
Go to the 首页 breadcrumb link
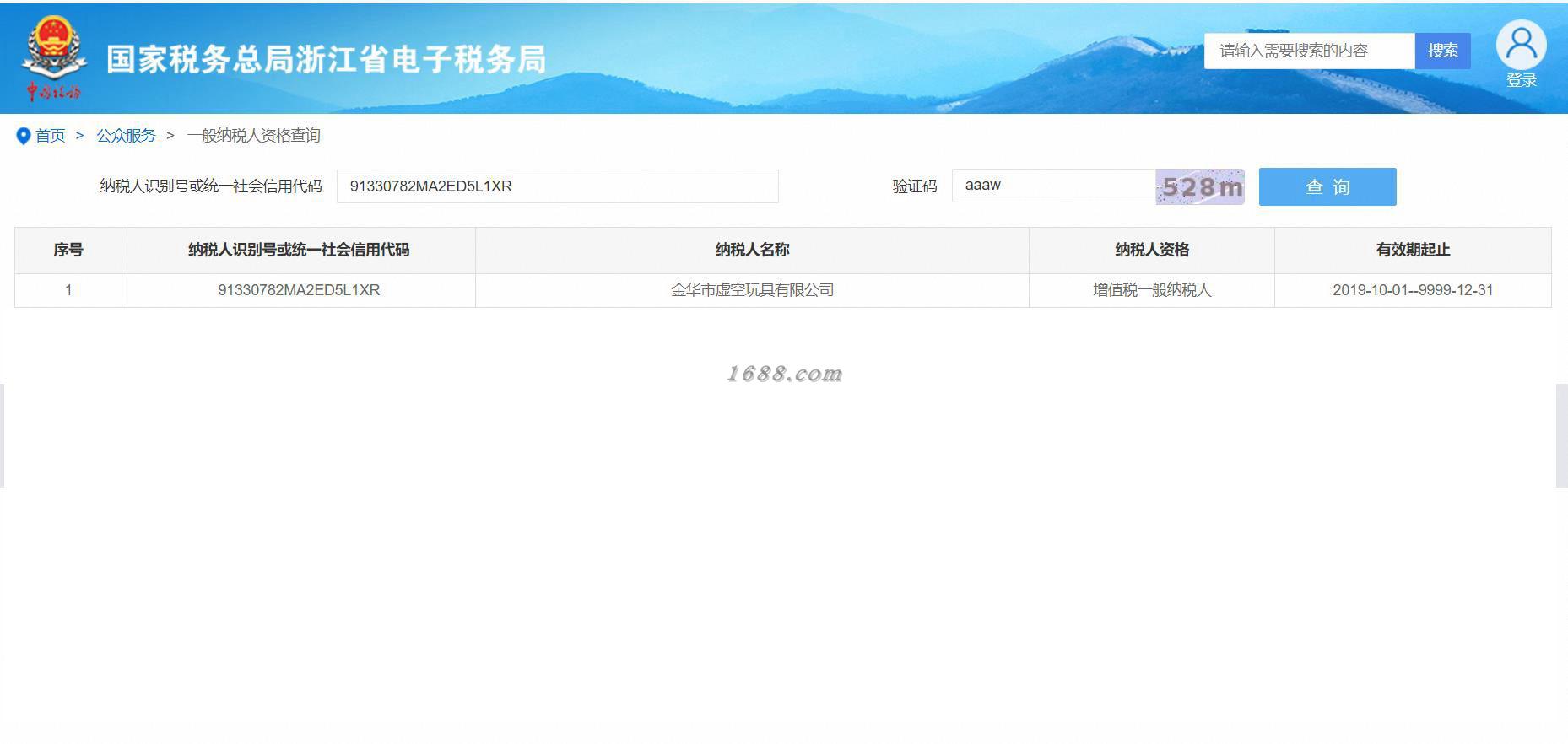pos(50,136)
